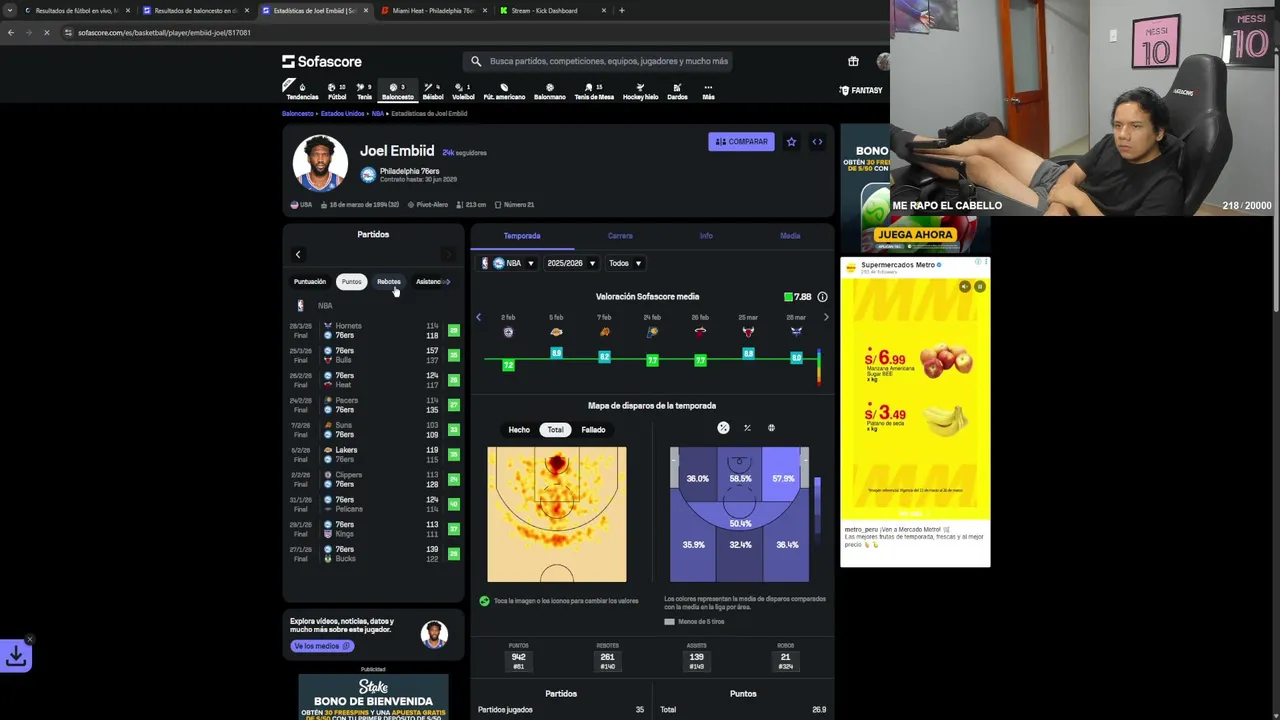Screen dimensions: 1280x720
Task: Open the embed code icon
Action: click(x=817, y=142)
